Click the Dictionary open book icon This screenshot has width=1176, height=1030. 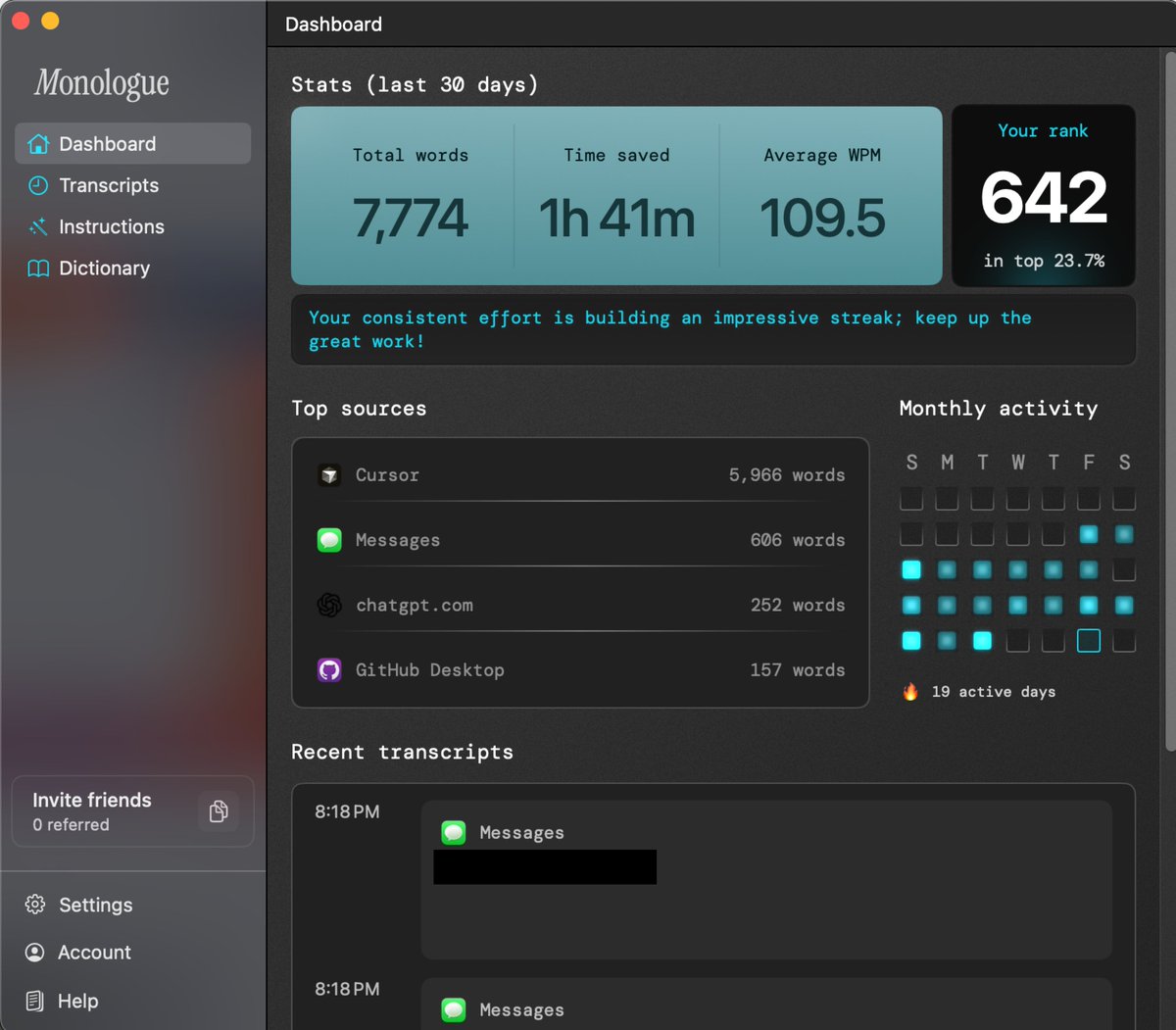tap(38, 268)
